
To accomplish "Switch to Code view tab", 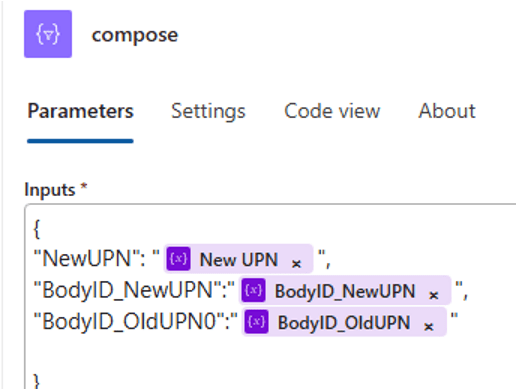I will coord(332,111).
